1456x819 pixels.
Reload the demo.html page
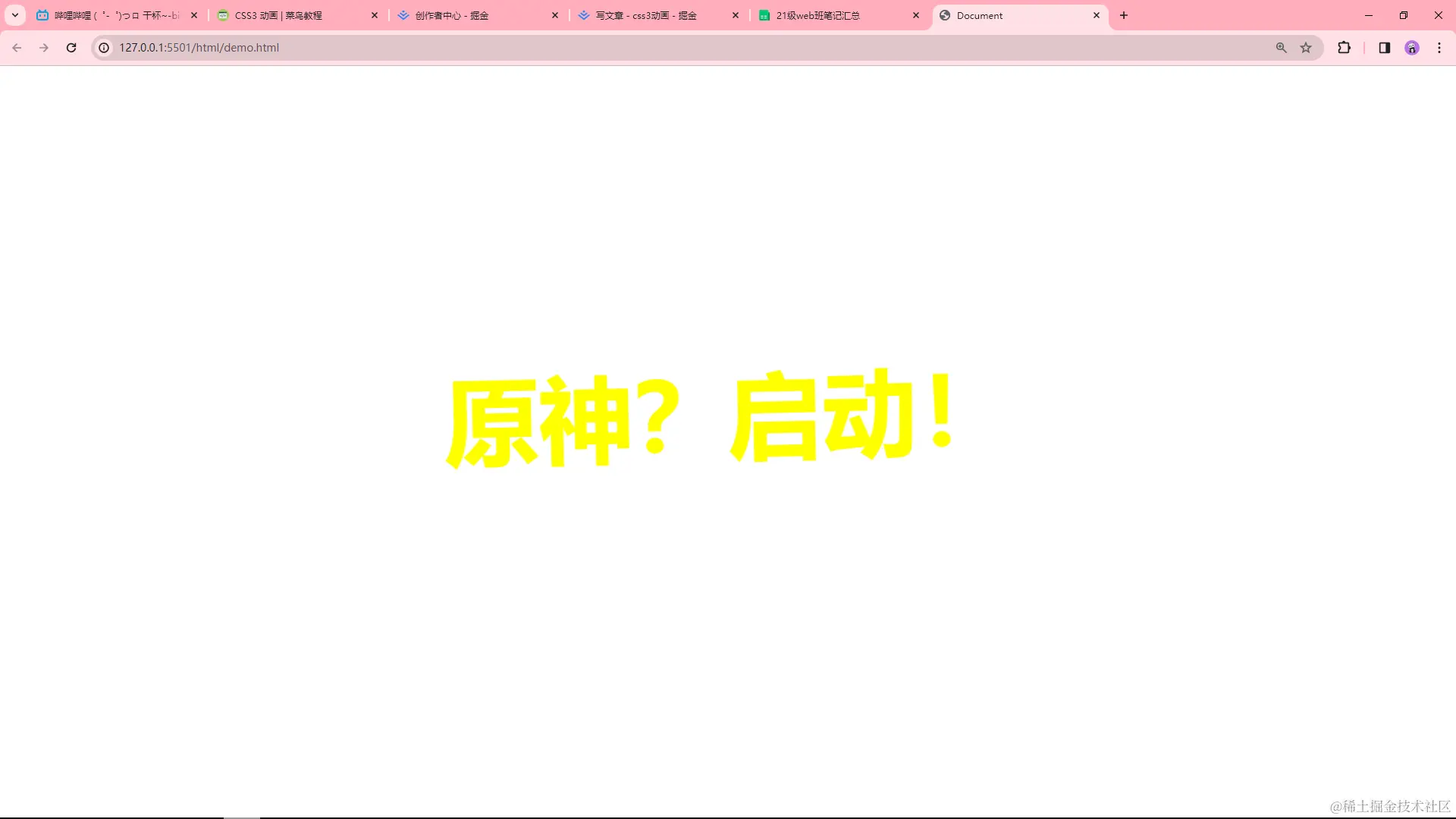(71, 47)
